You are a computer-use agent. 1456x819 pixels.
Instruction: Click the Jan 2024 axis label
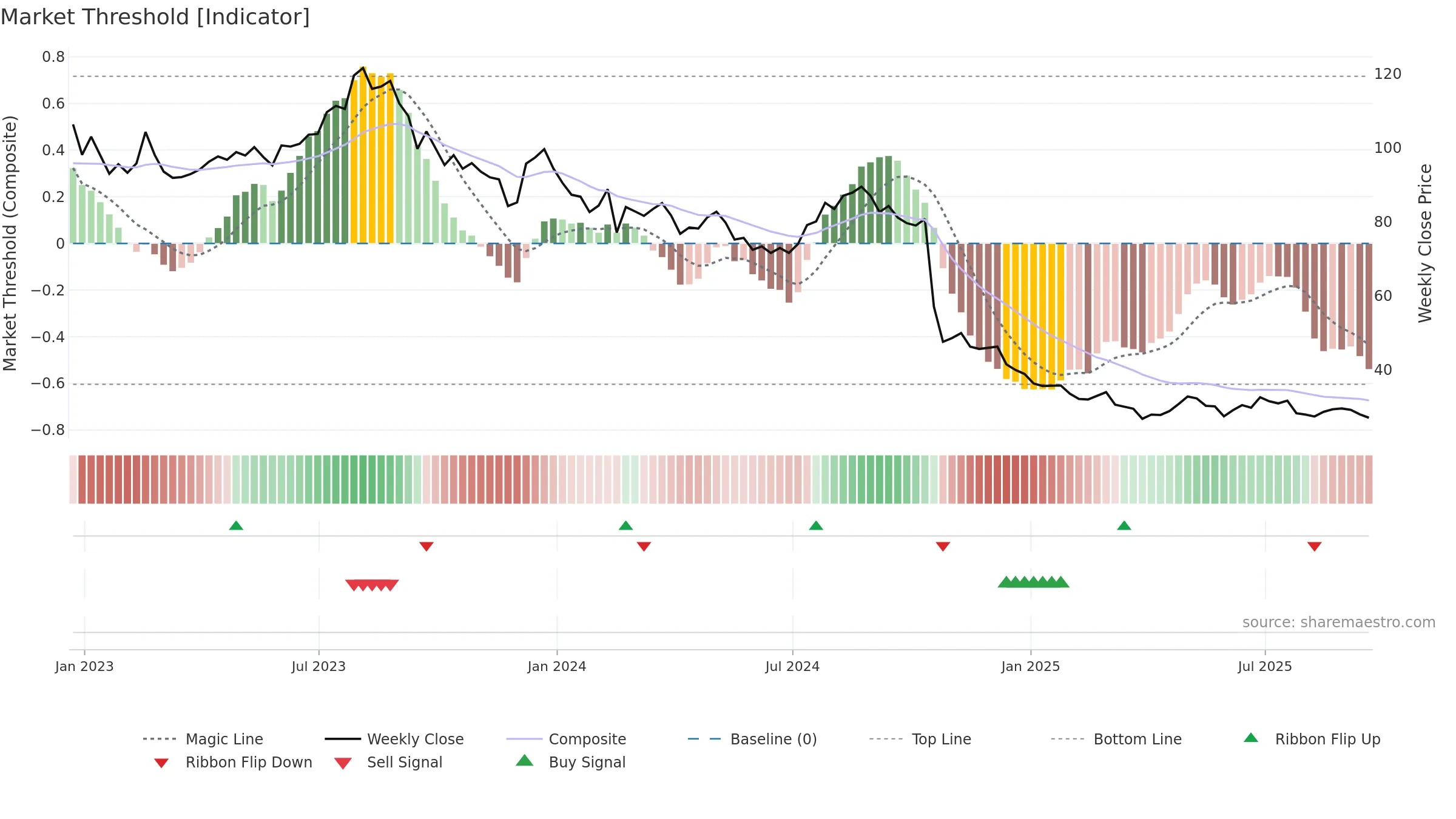(x=557, y=666)
